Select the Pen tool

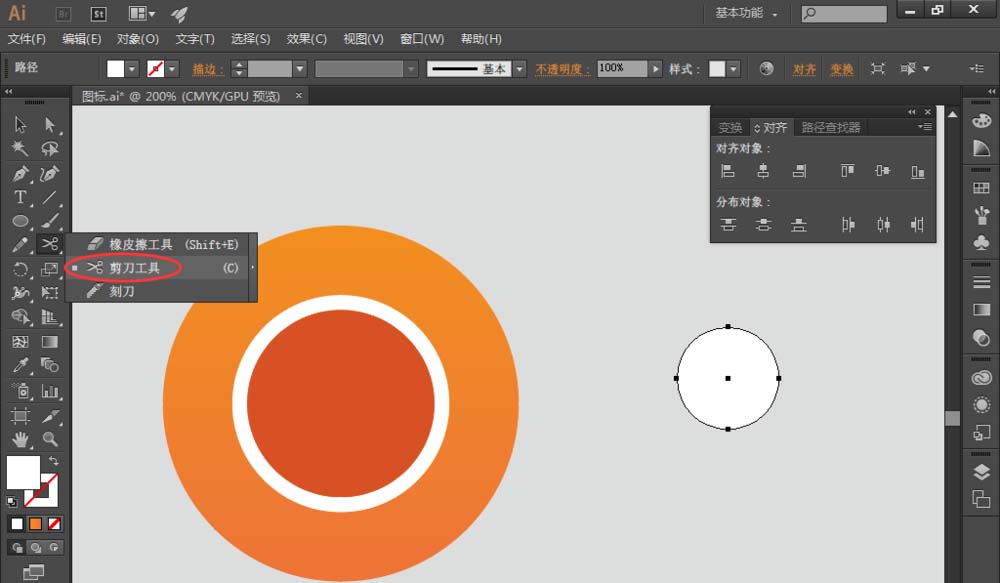pyautogui.click(x=20, y=173)
